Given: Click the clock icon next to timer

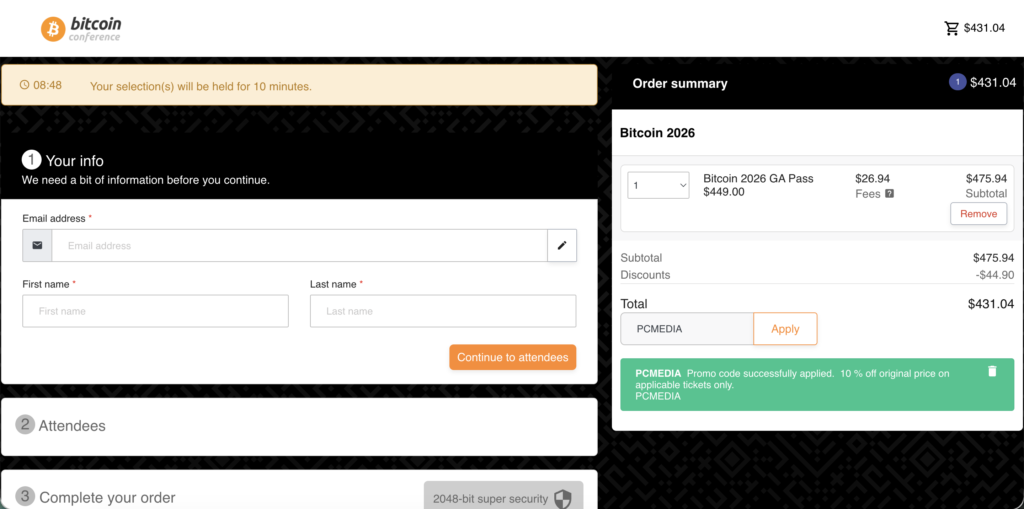Looking at the screenshot, I should coord(24,85).
